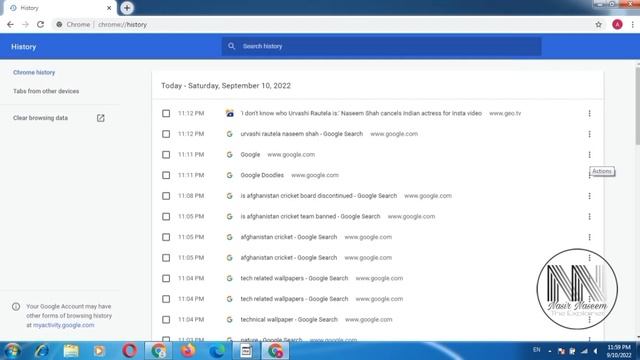Click the info icon near Google Account note
Image resolution: width=640 pixels, height=360 pixels.
click(16, 307)
